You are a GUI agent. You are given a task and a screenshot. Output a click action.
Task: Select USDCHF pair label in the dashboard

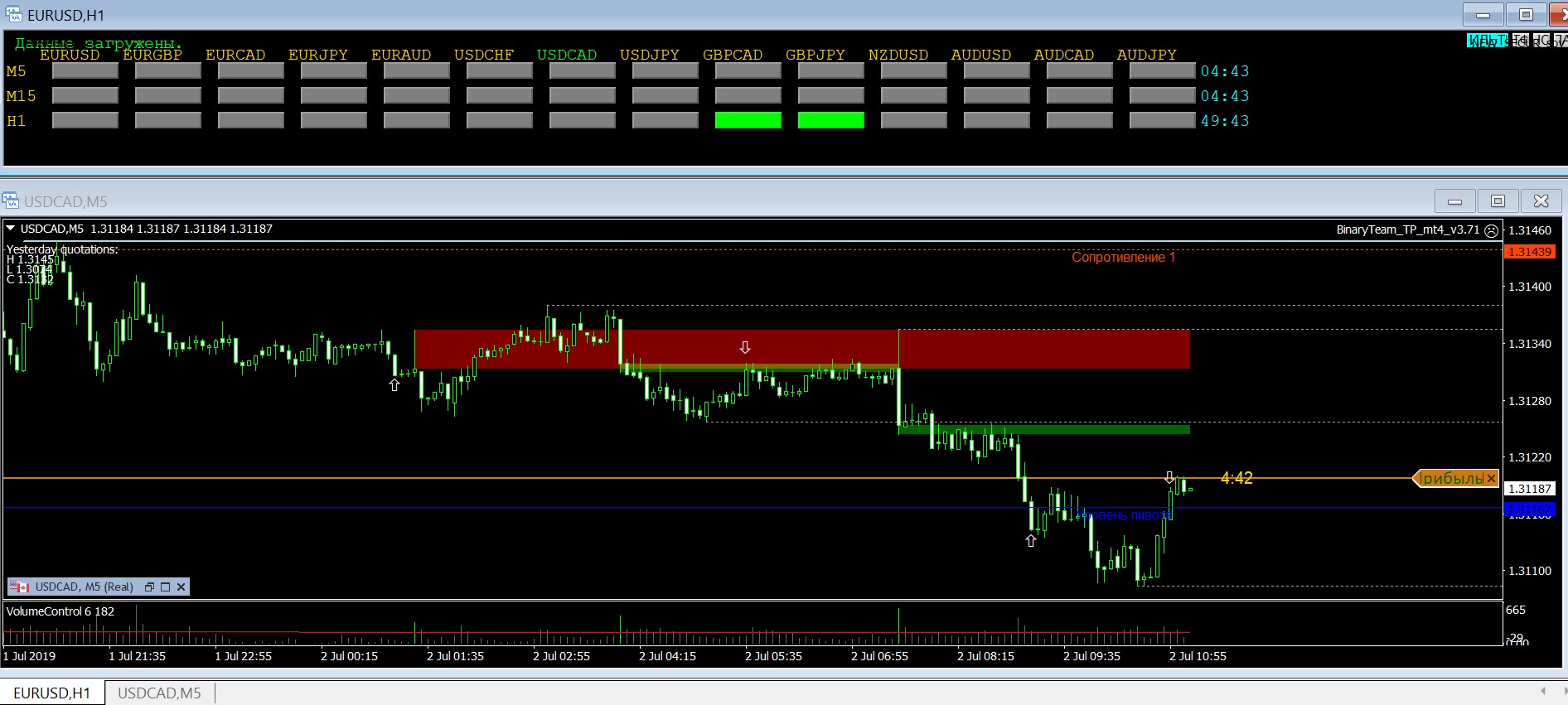pos(484,55)
